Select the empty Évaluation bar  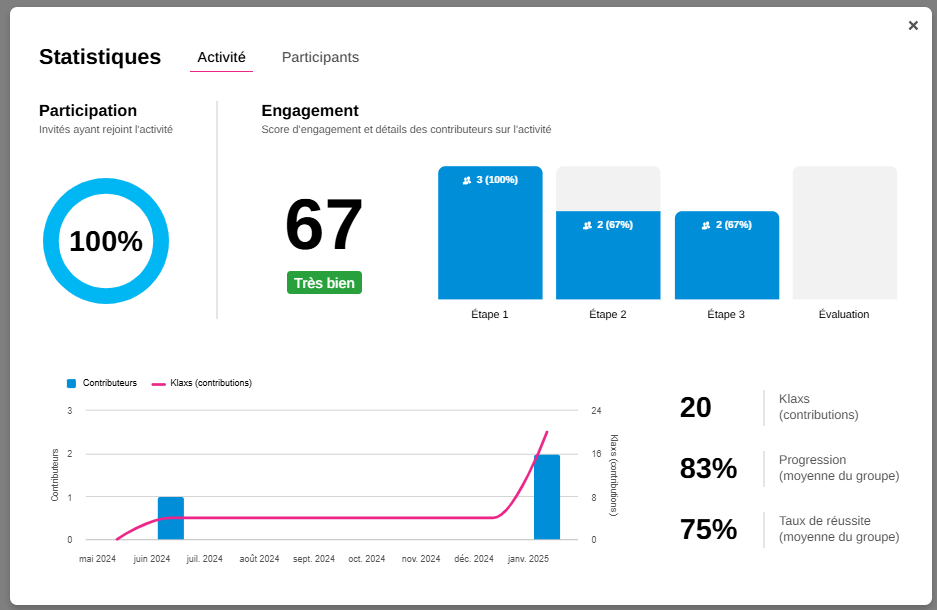(x=844, y=233)
